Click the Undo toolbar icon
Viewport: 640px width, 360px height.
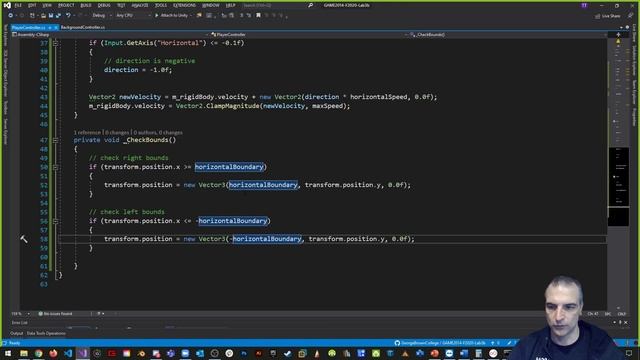(x=68, y=16)
